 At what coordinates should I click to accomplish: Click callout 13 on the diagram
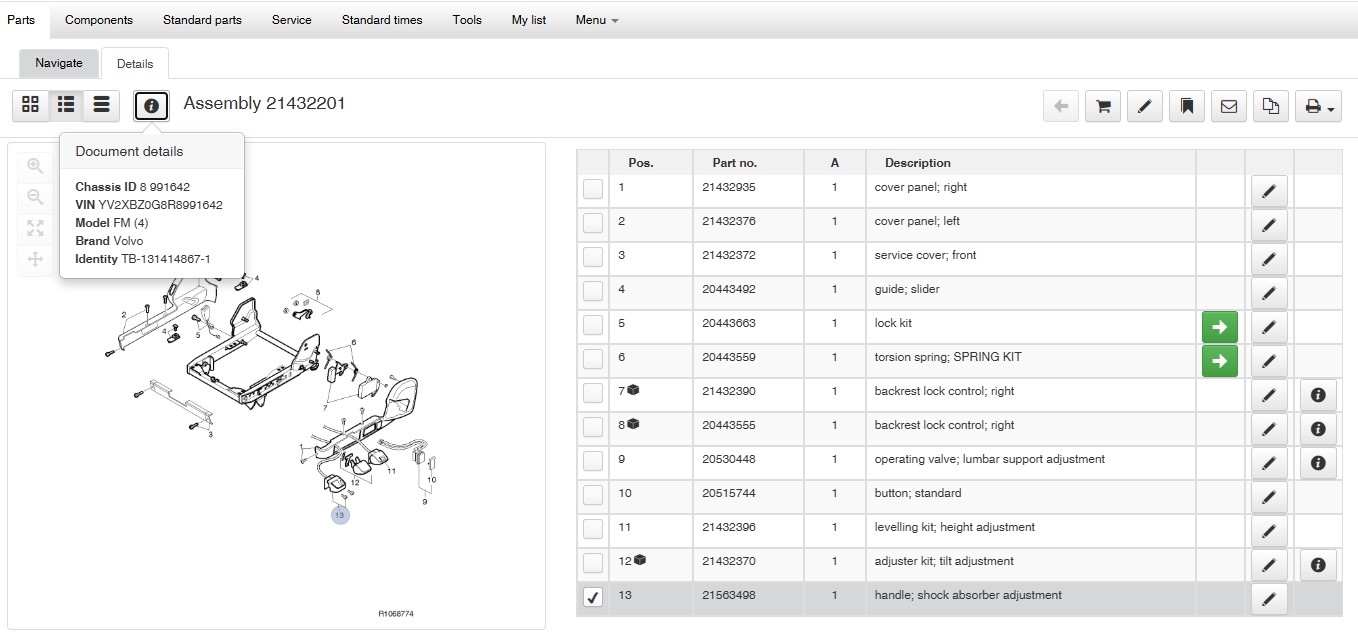pyautogui.click(x=340, y=515)
